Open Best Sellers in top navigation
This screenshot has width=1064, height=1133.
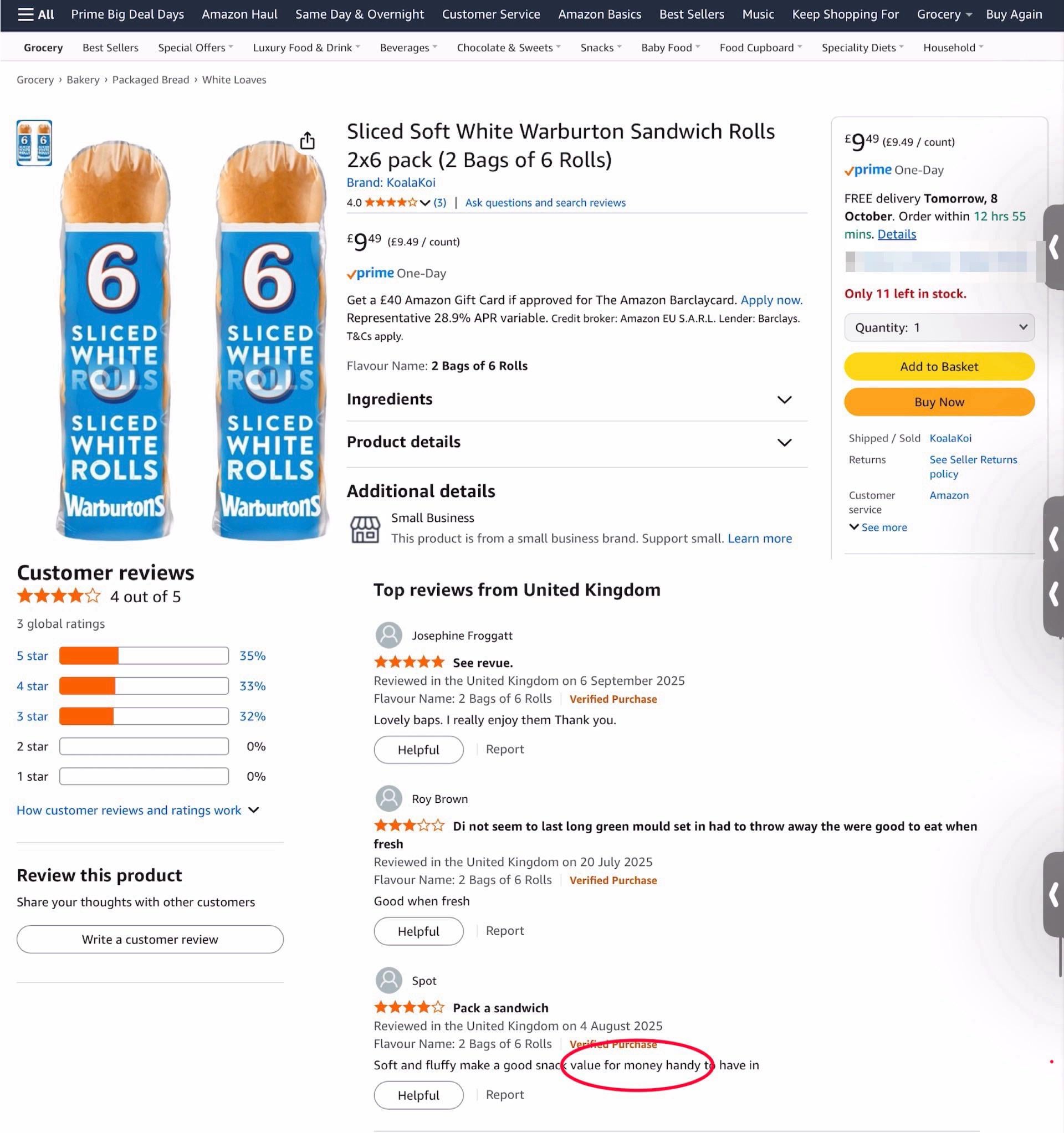point(692,14)
